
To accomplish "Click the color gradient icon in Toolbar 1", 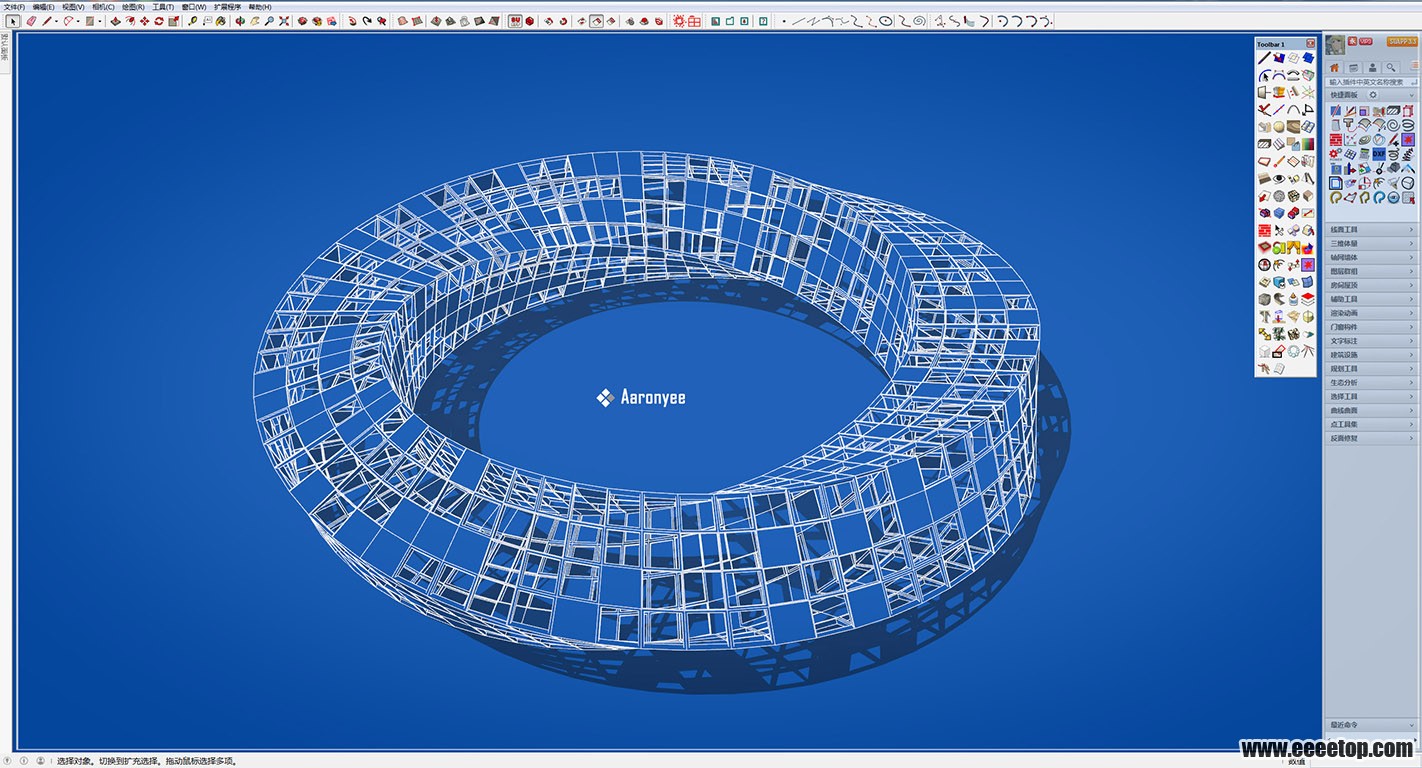I will [x=1307, y=143].
